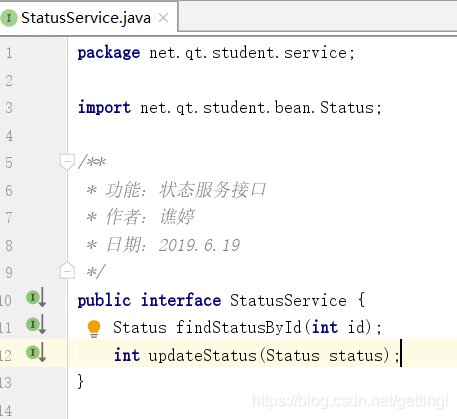Click line number 1 in gutter

point(9,53)
